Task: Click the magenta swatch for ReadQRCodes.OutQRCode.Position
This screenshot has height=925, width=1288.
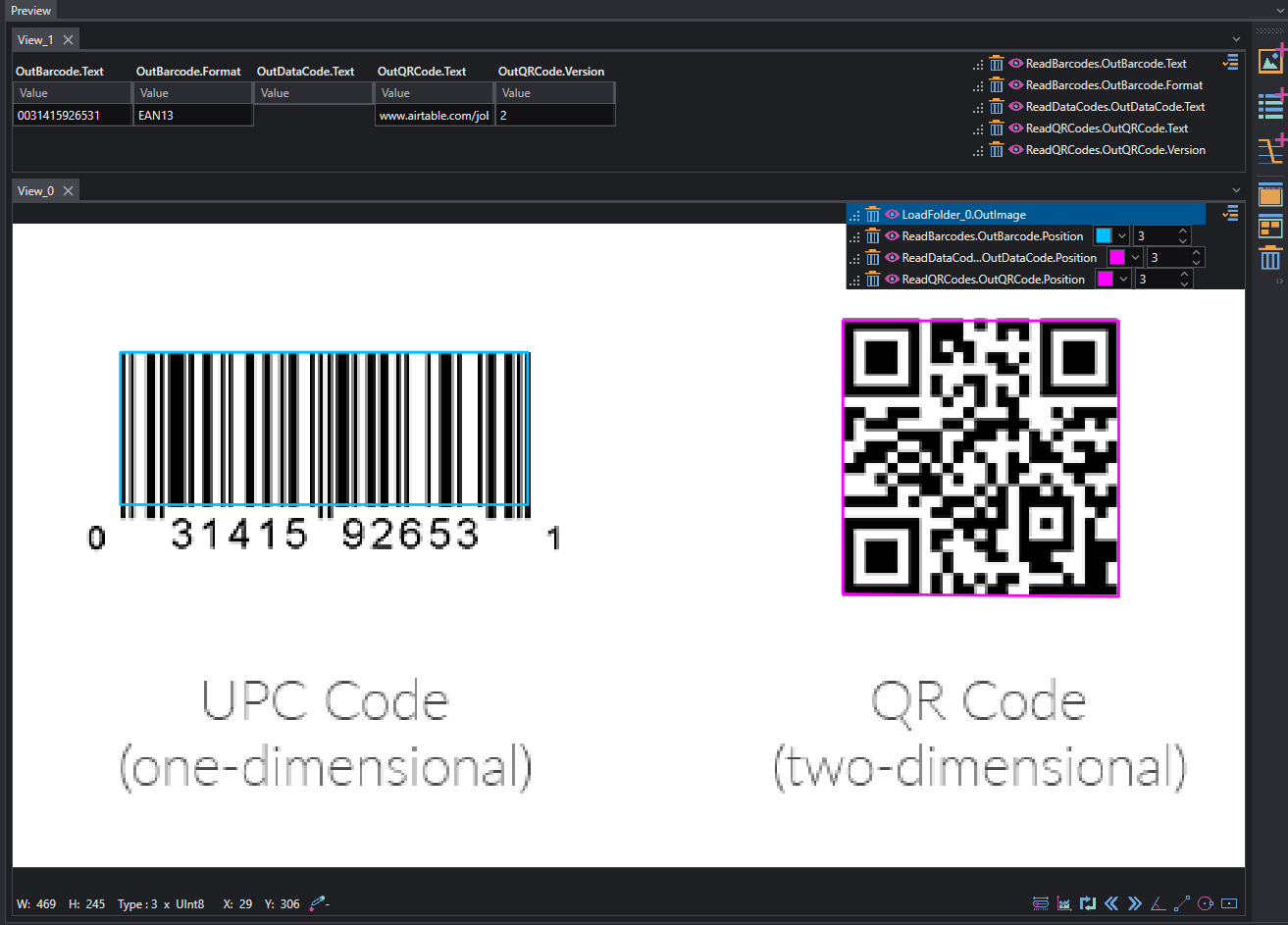Action: (x=1106, y=280)
